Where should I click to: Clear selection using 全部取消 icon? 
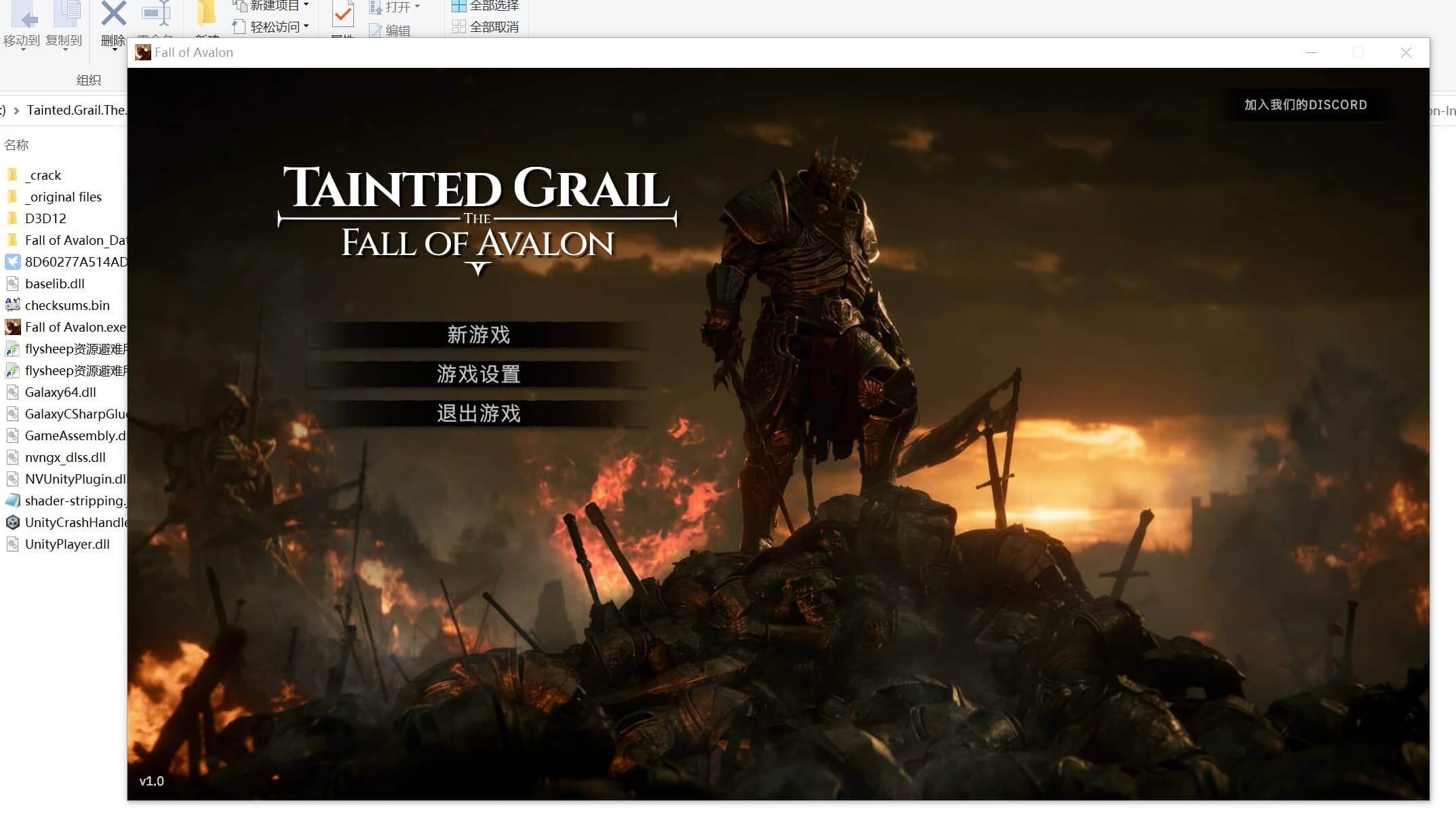point(484,27)
